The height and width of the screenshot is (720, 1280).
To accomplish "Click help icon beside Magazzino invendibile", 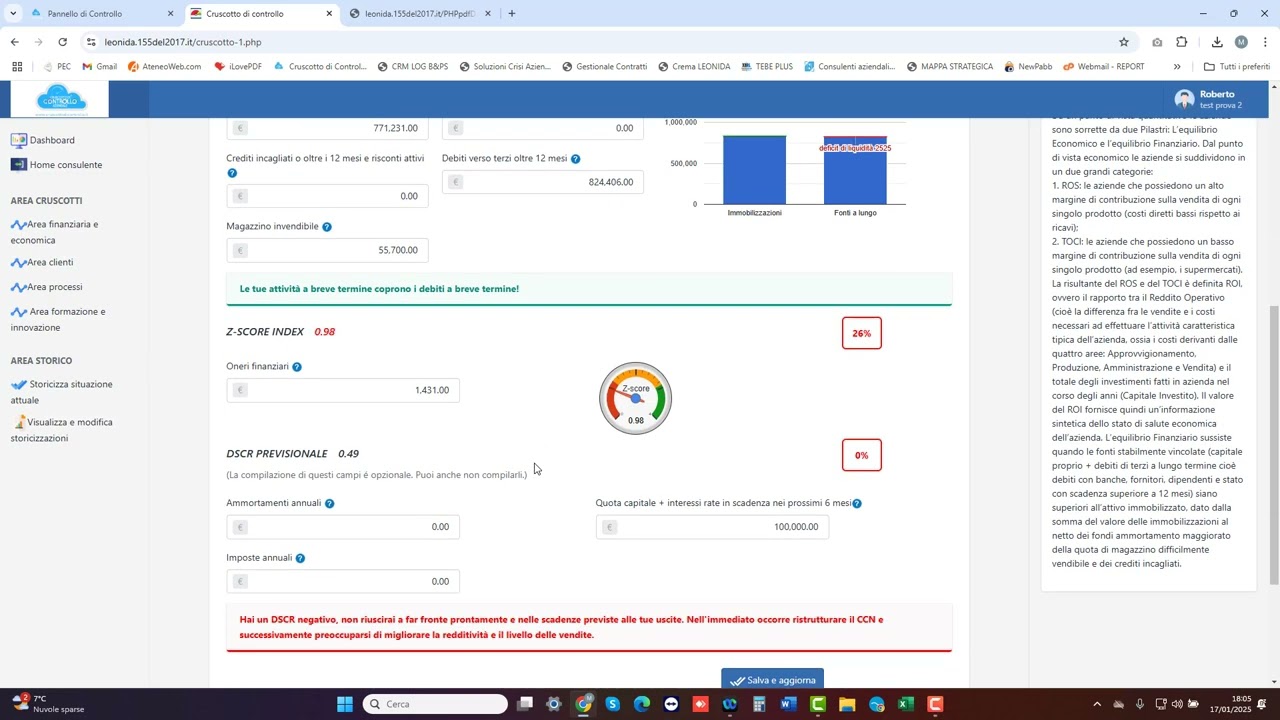I will click(x=327, y=227).
